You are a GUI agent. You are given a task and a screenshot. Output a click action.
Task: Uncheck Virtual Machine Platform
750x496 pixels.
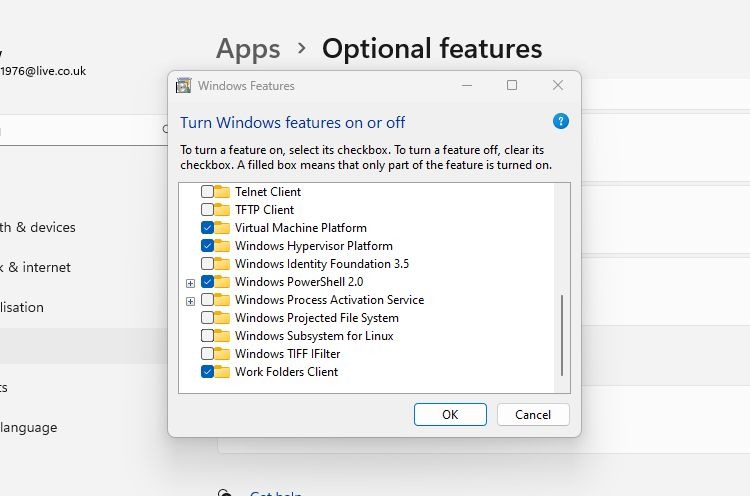(207, 228)
